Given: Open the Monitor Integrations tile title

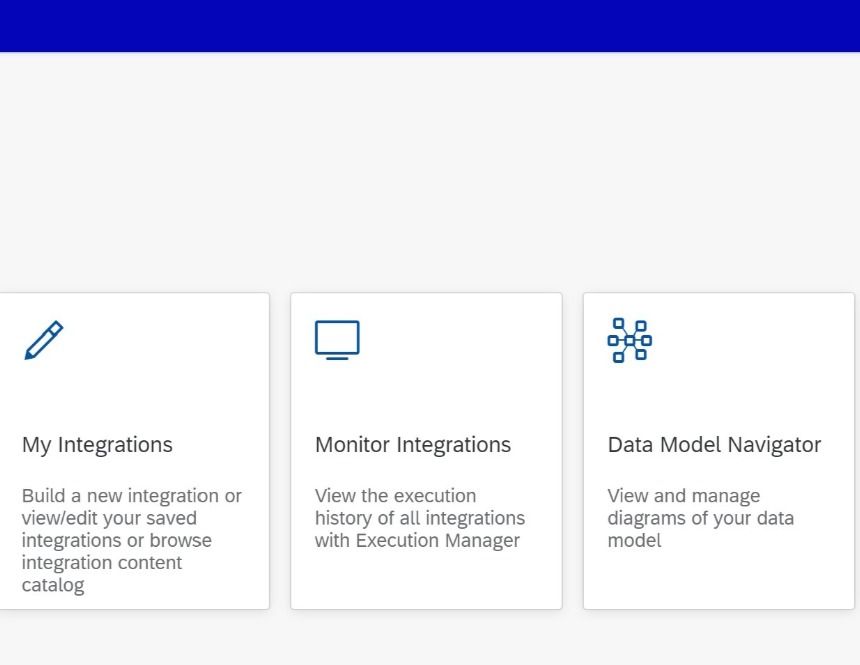Looking at the screenshot, I should tap(412, 444).
